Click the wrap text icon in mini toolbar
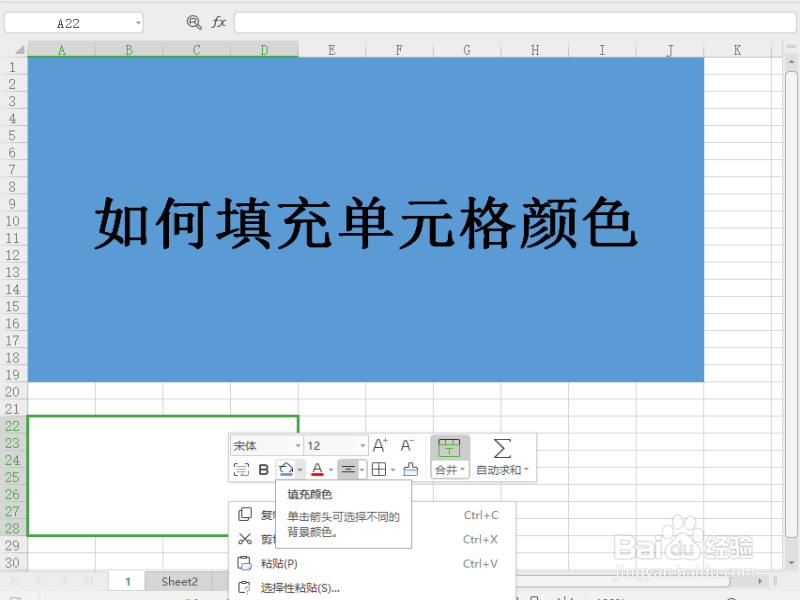Viewport: 800px width, 600px height. (241, 469)
